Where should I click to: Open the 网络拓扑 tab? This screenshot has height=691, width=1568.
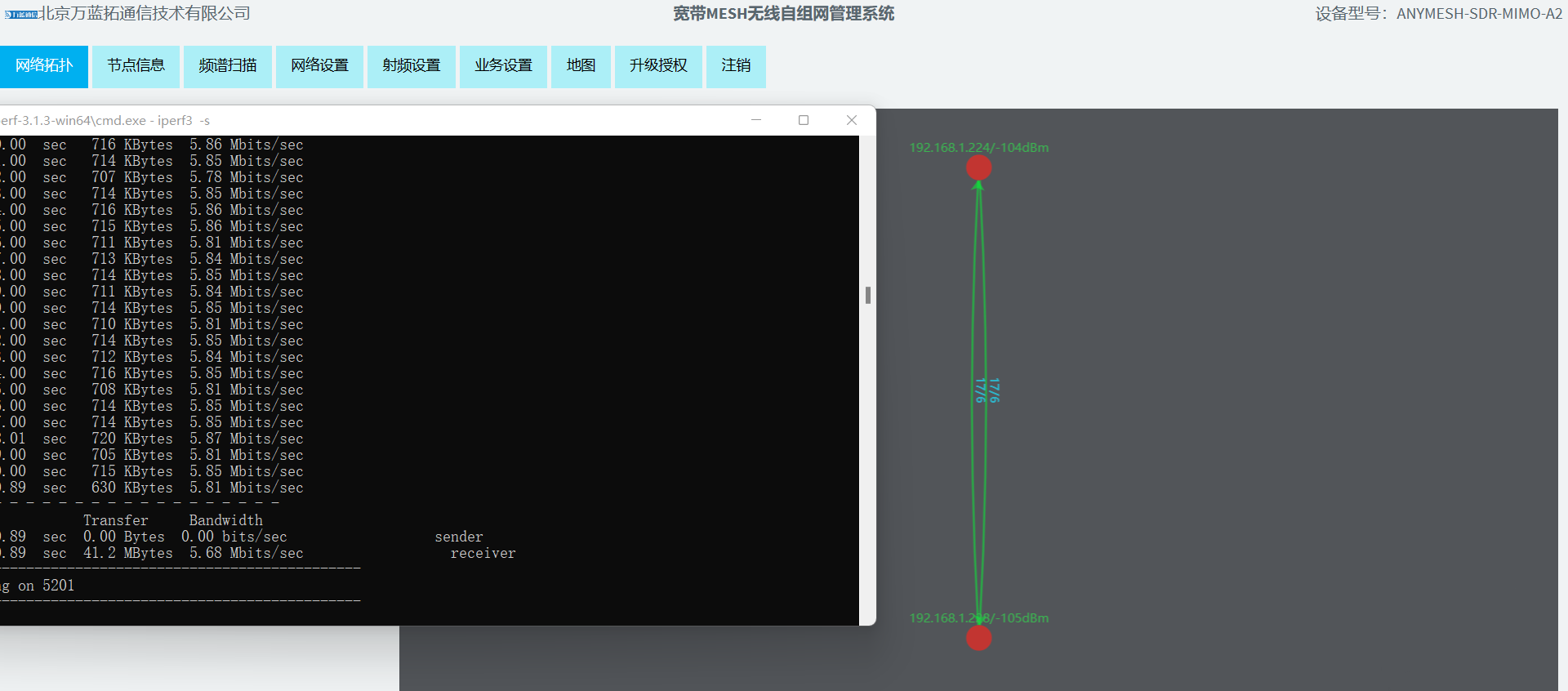tap(44, 66)
